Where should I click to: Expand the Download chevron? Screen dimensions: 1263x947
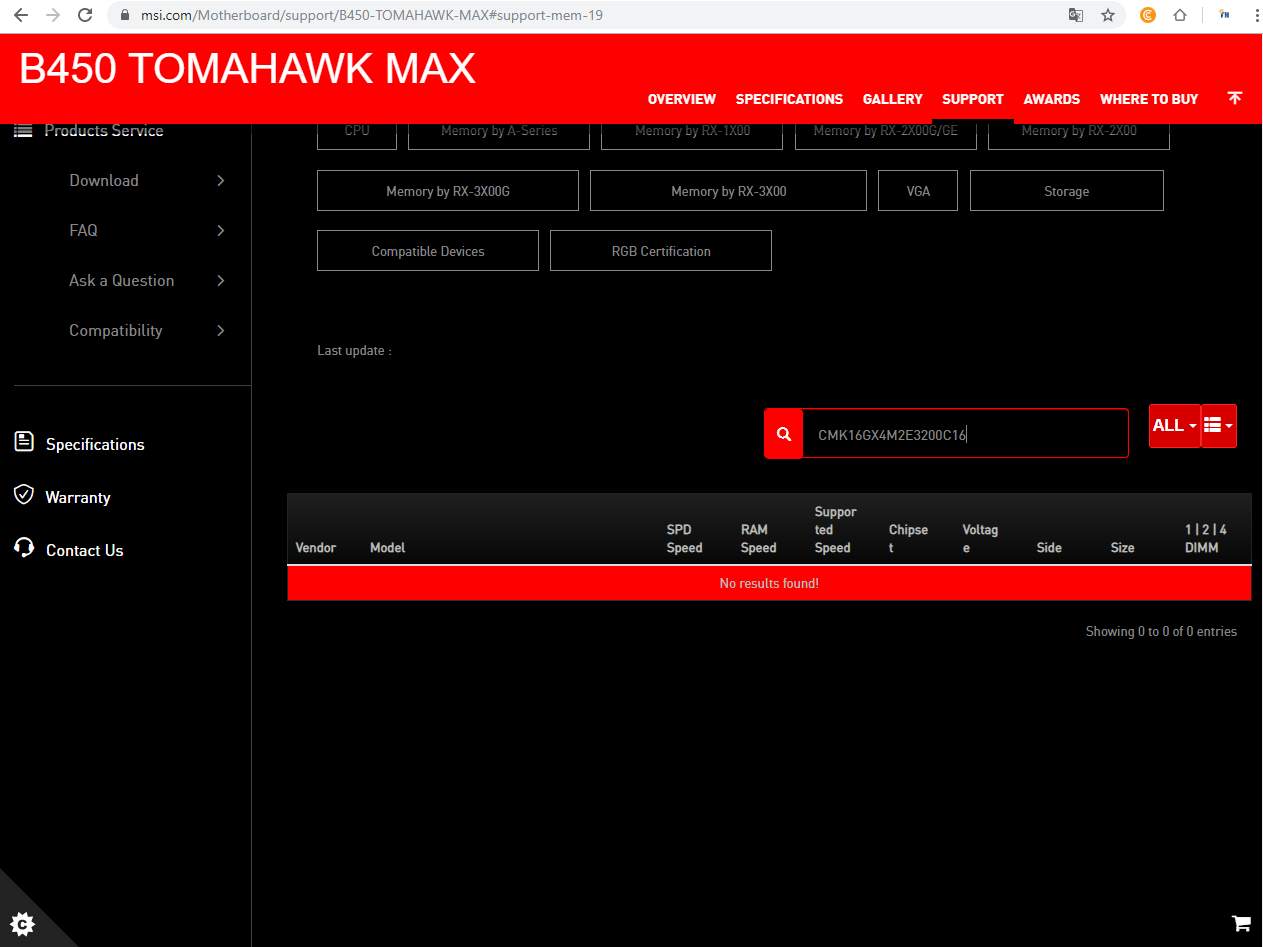221,180
